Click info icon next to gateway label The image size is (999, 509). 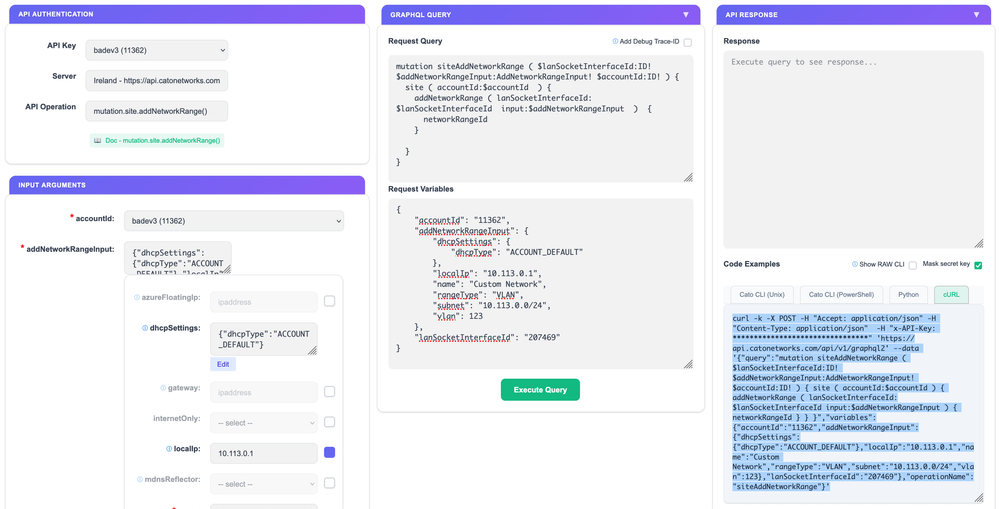click(163, 388)
